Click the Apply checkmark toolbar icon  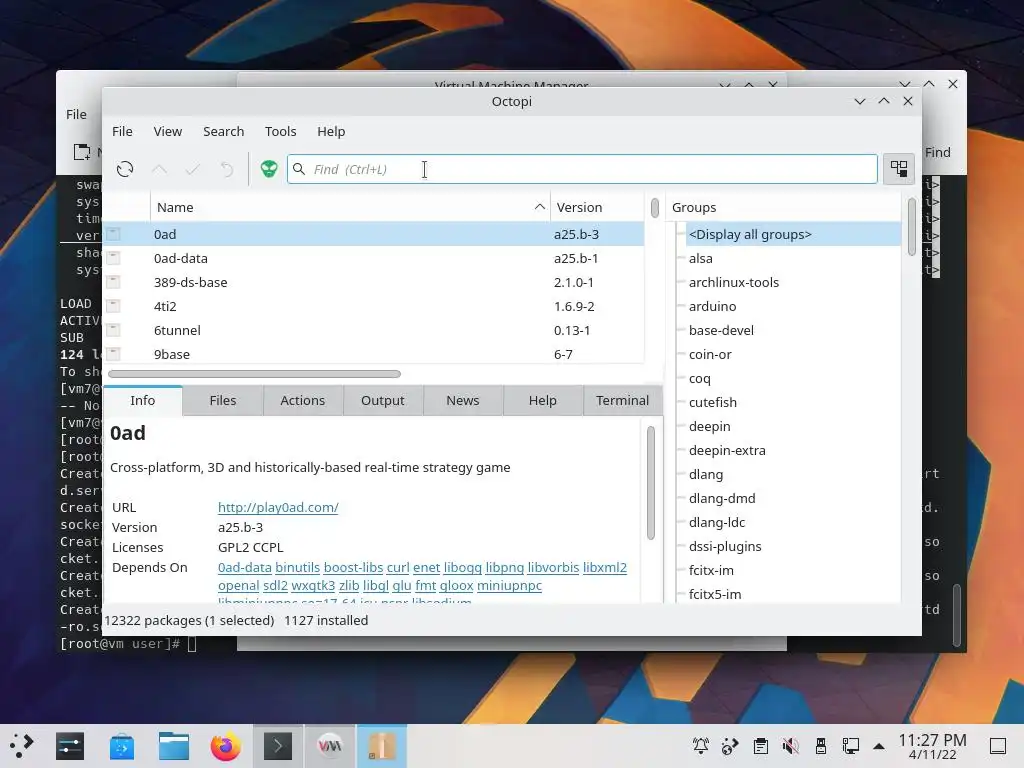click(193, 170)
